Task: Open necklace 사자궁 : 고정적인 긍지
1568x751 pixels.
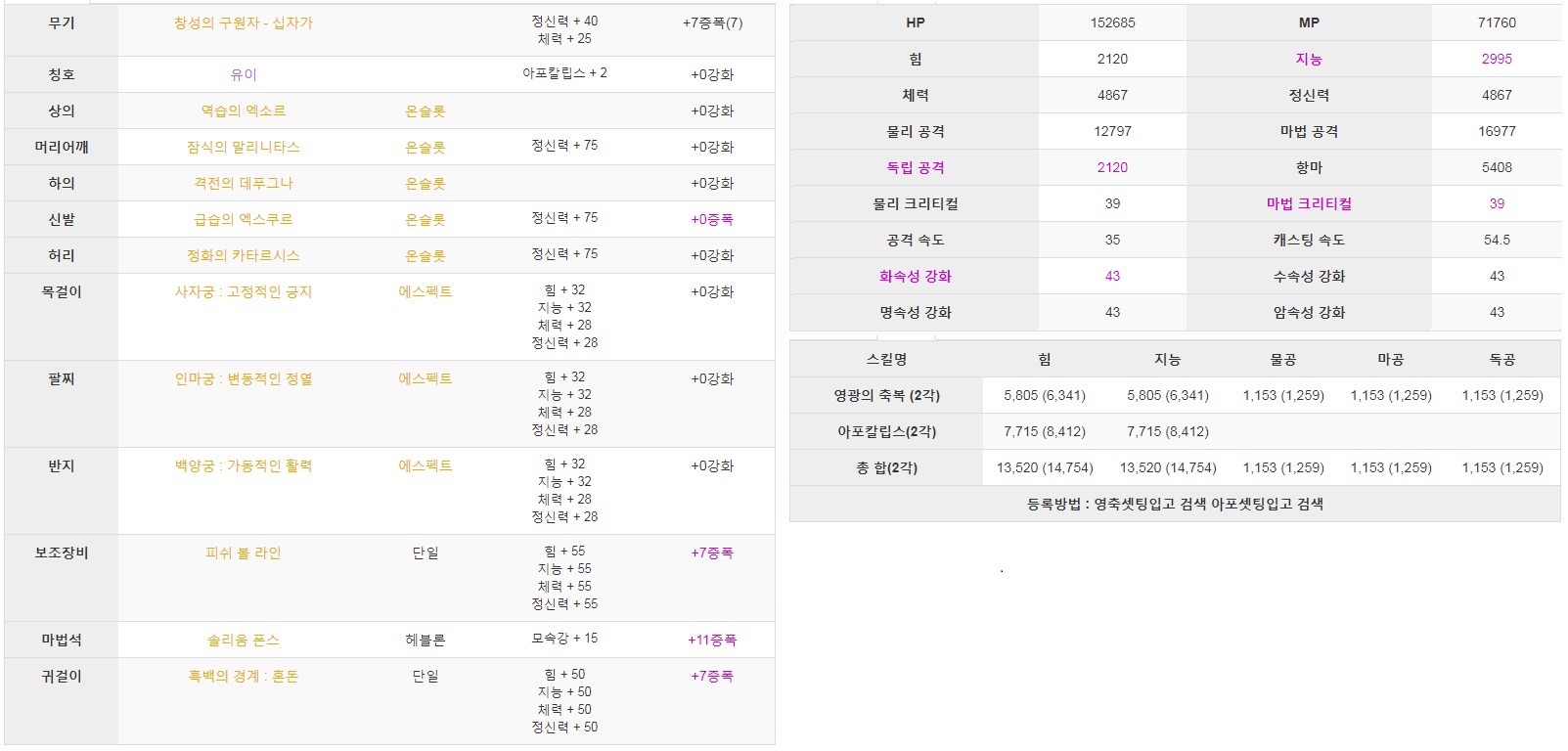Action: point(244,291)
